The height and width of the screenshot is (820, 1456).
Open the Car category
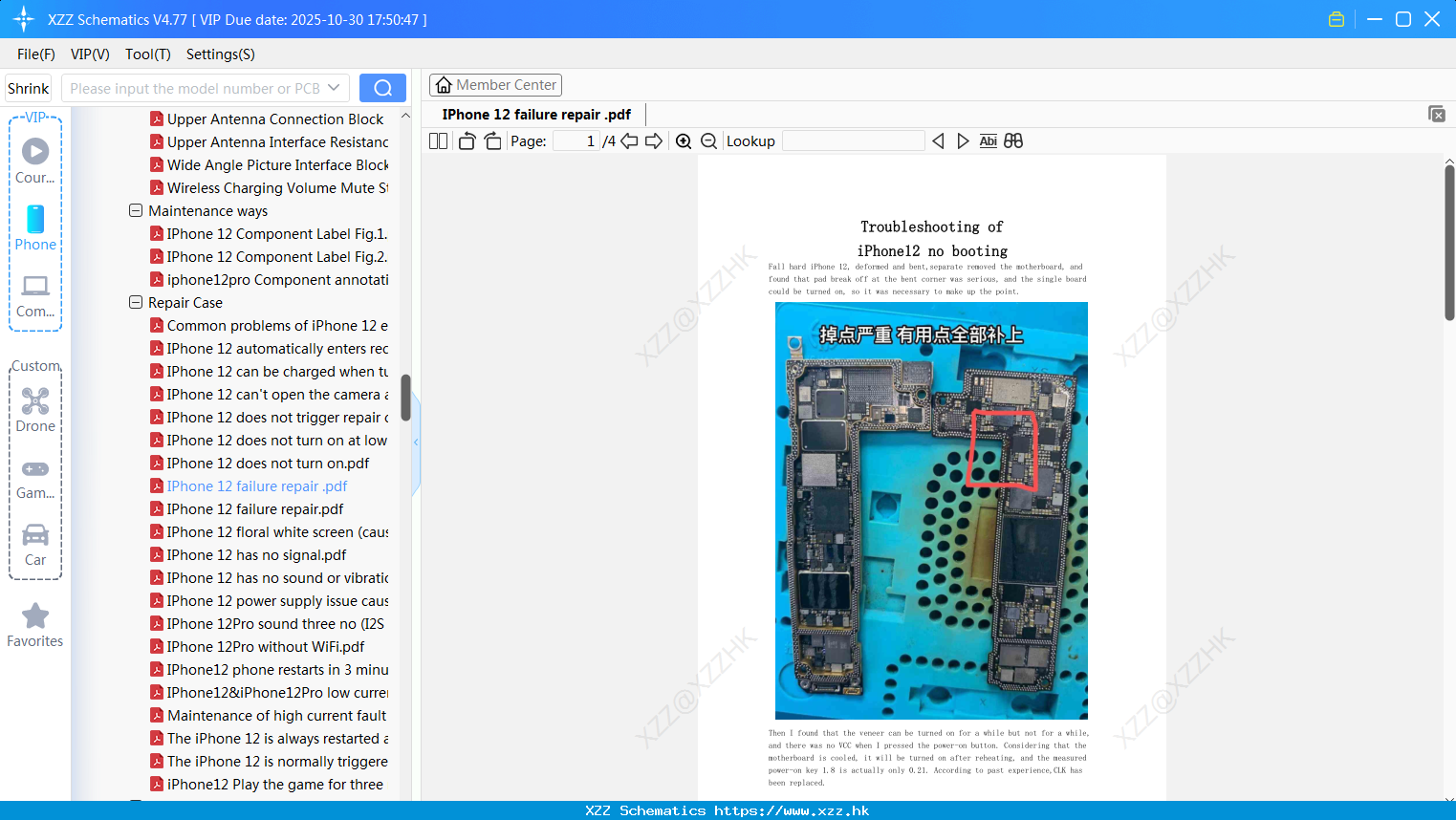pyautogui.click(x=35, y=544)
